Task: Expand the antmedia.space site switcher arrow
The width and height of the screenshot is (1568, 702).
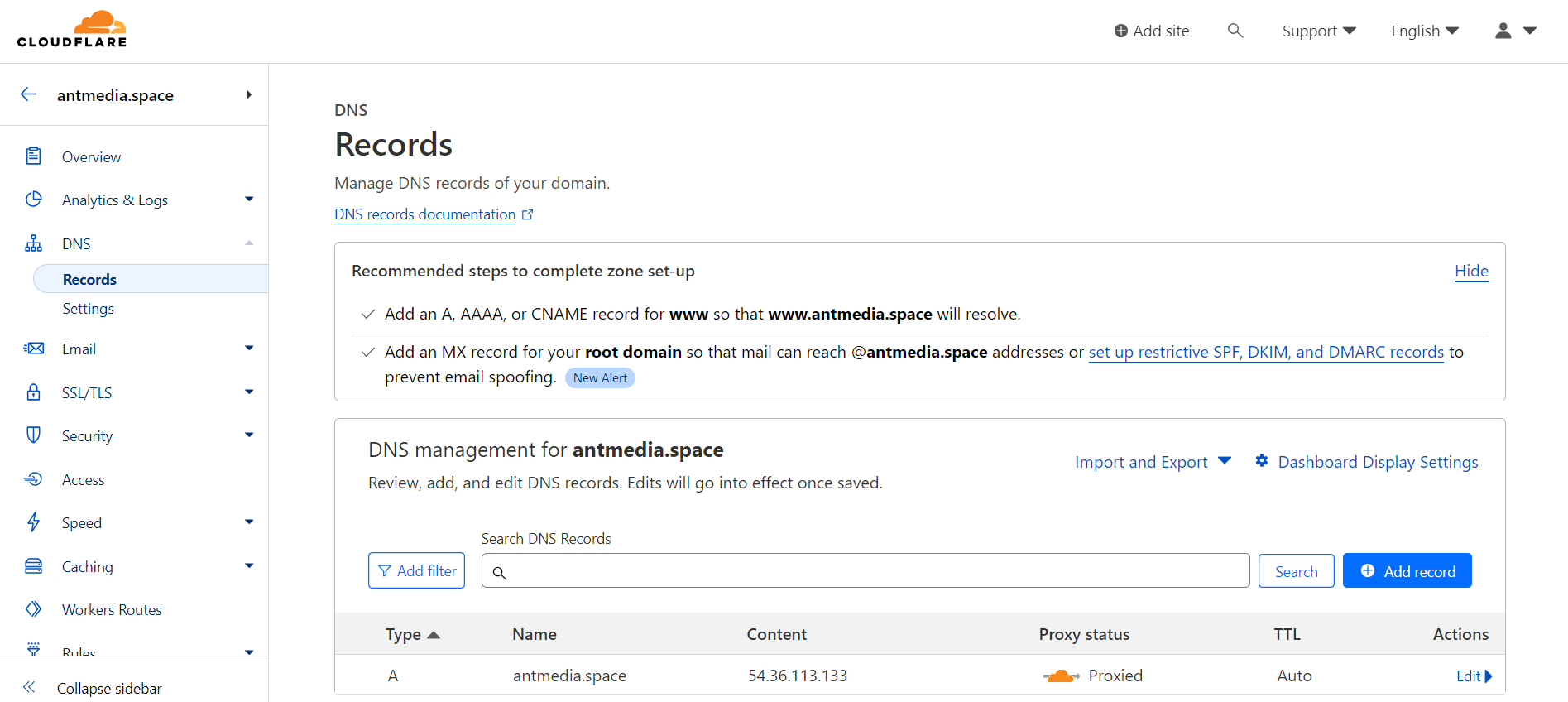Action: click(x=249, y=94)
